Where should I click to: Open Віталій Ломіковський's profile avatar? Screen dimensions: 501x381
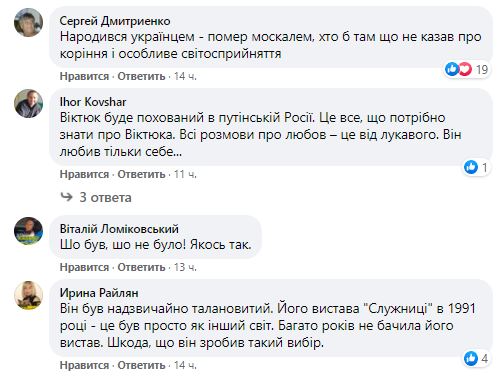coord(29,231)
